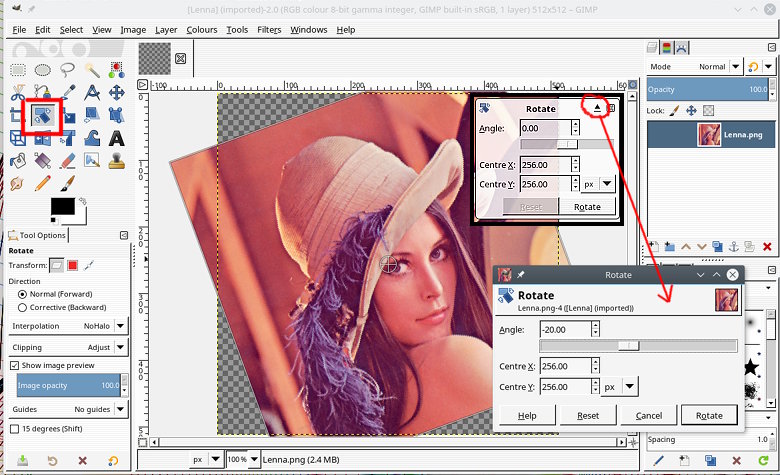Choose the Warp Transform wave tool
The height and width of the screenshot is (475, 780).
(92, 138)
